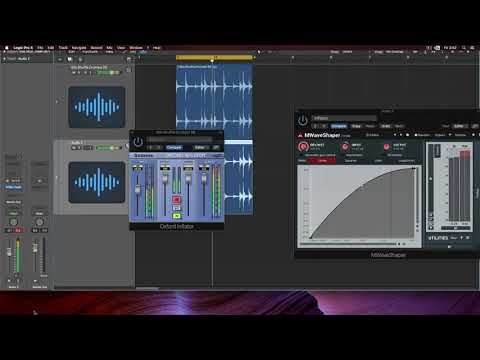Click the second red MWaveShaper knob
The width and height of the screenshot is (480, 360).
pos(345,146)
